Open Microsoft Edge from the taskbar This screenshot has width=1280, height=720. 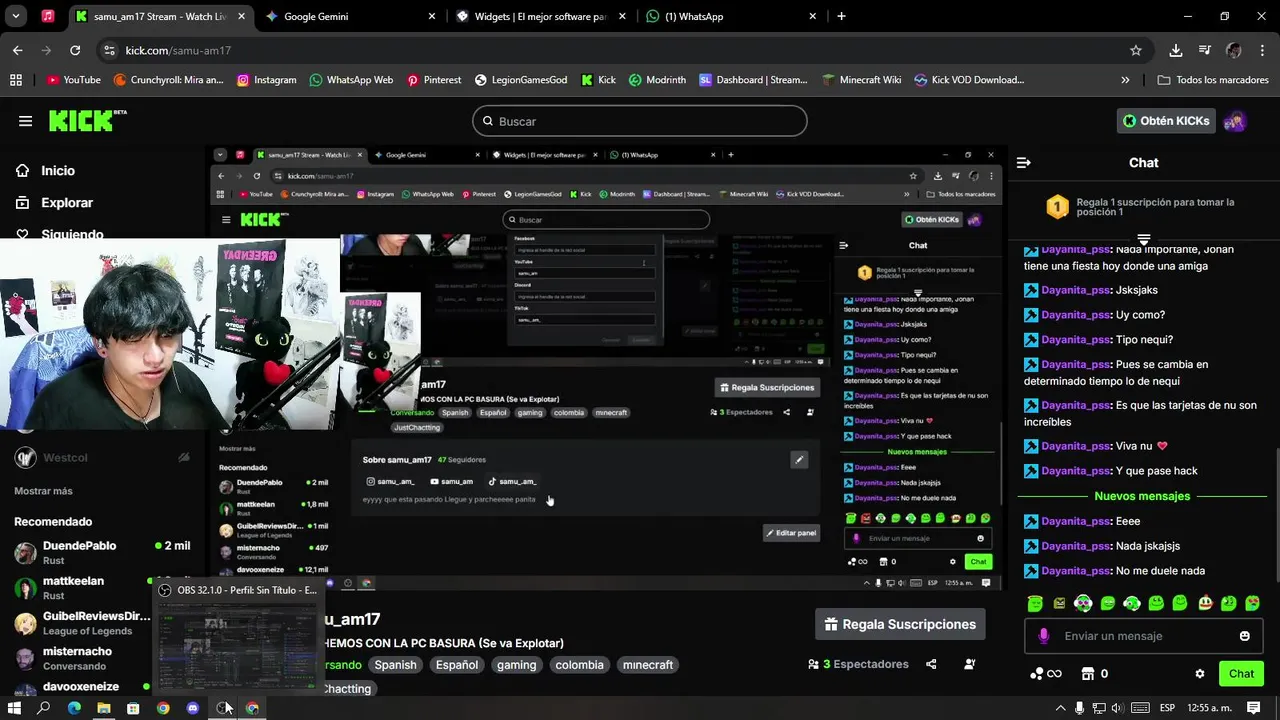pos(74,708)
